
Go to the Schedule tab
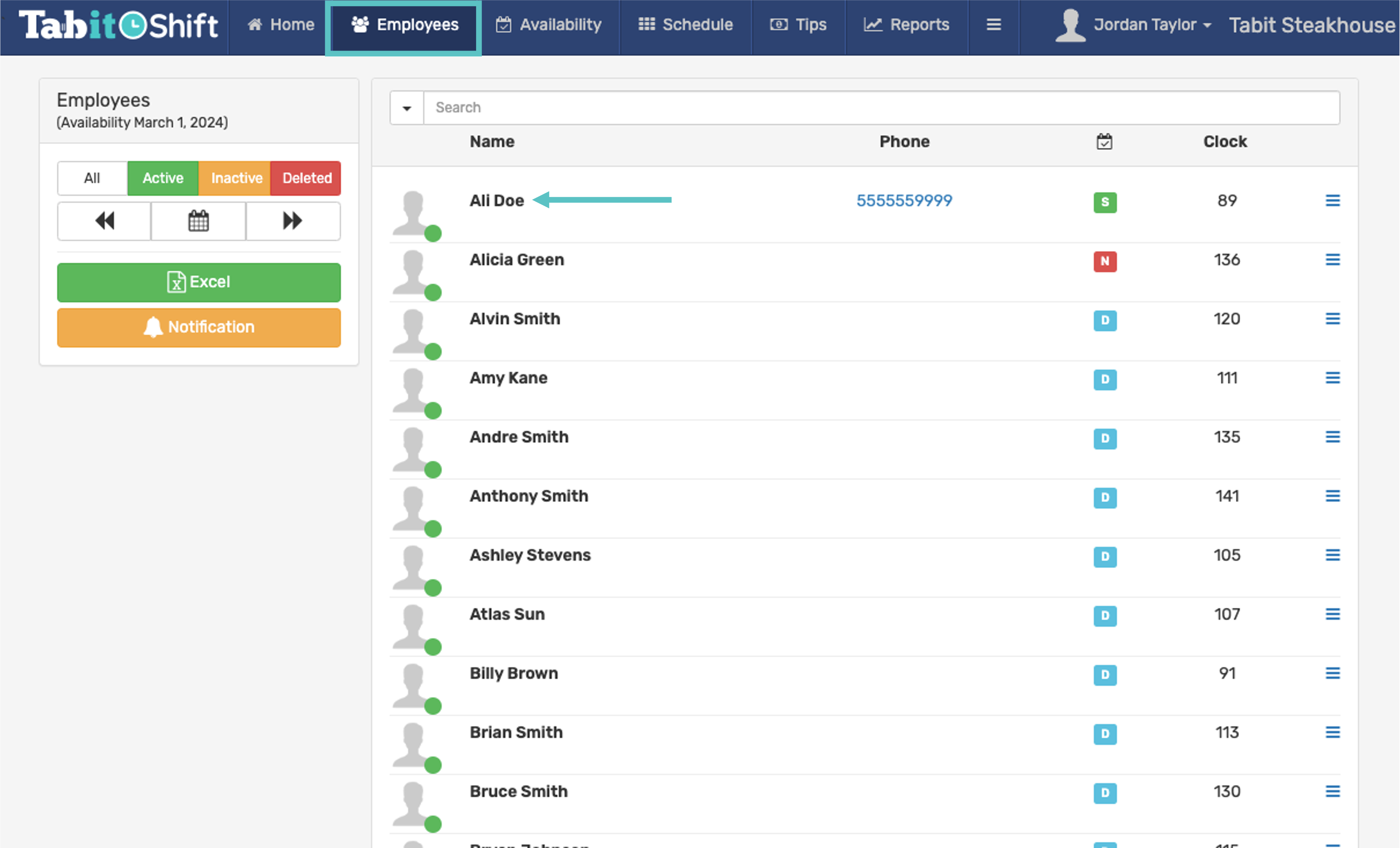pos(686,25)
